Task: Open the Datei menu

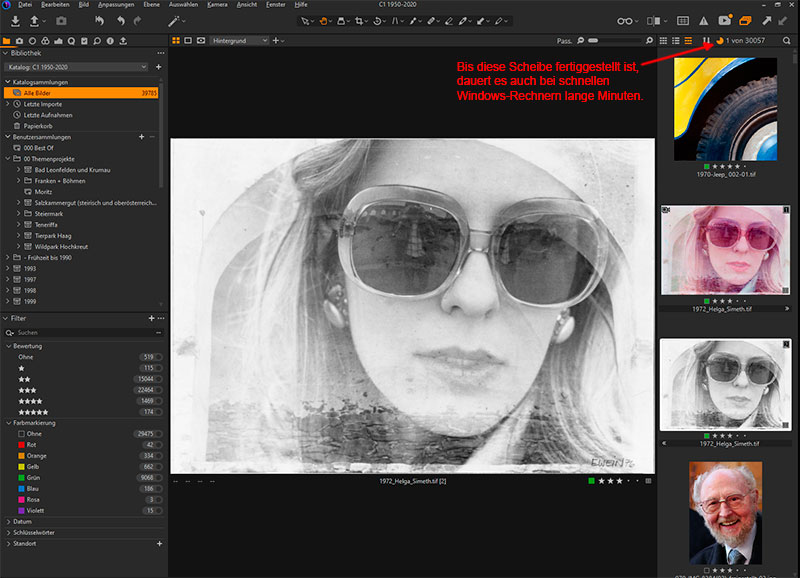Action: point(24,5)
